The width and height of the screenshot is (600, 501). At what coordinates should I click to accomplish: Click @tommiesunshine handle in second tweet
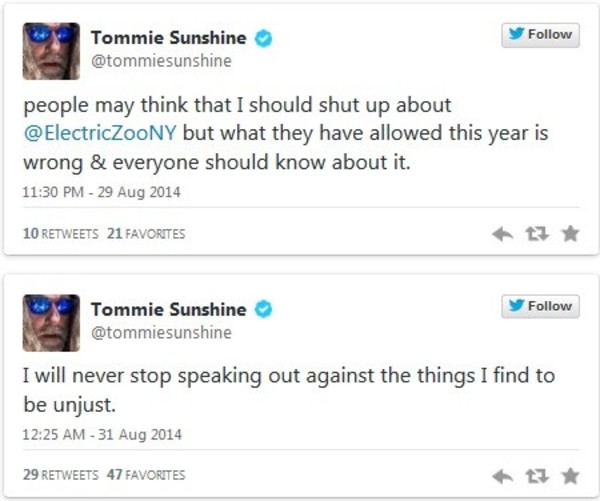161,333
